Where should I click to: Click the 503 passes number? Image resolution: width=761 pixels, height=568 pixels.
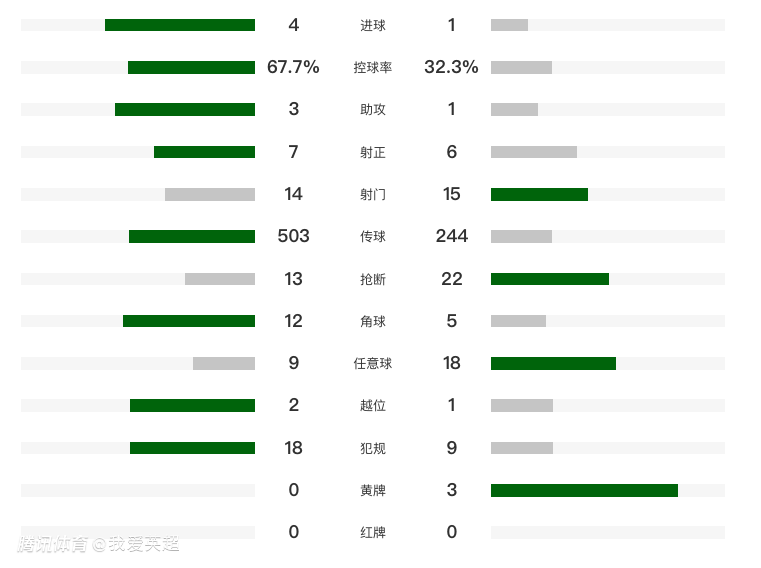tap(293, 236)
